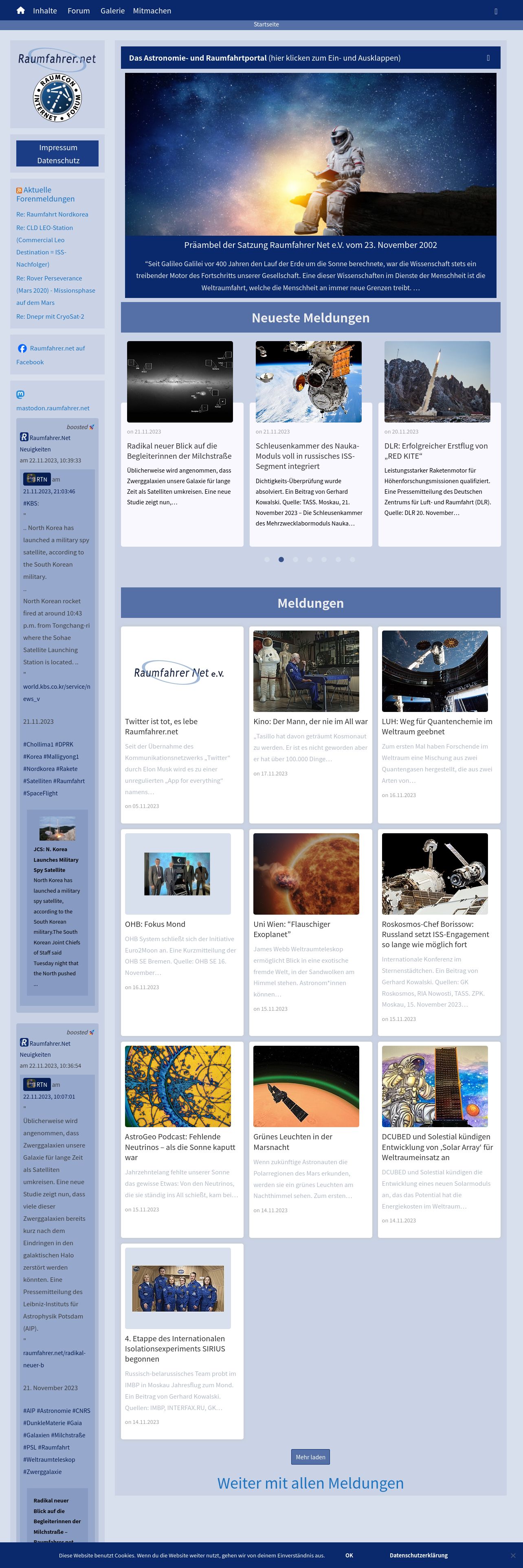Open the Datenschutz page
The image size is (523, 1568).
pyautogui.click(x=58, y=161)
